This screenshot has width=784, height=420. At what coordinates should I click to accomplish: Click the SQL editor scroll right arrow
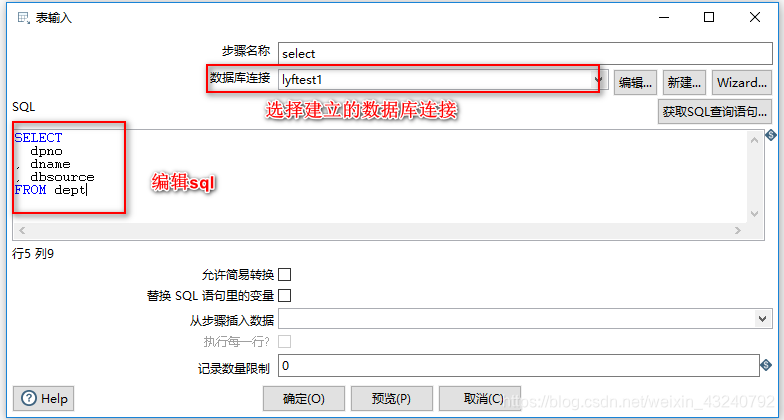(738, 230)
